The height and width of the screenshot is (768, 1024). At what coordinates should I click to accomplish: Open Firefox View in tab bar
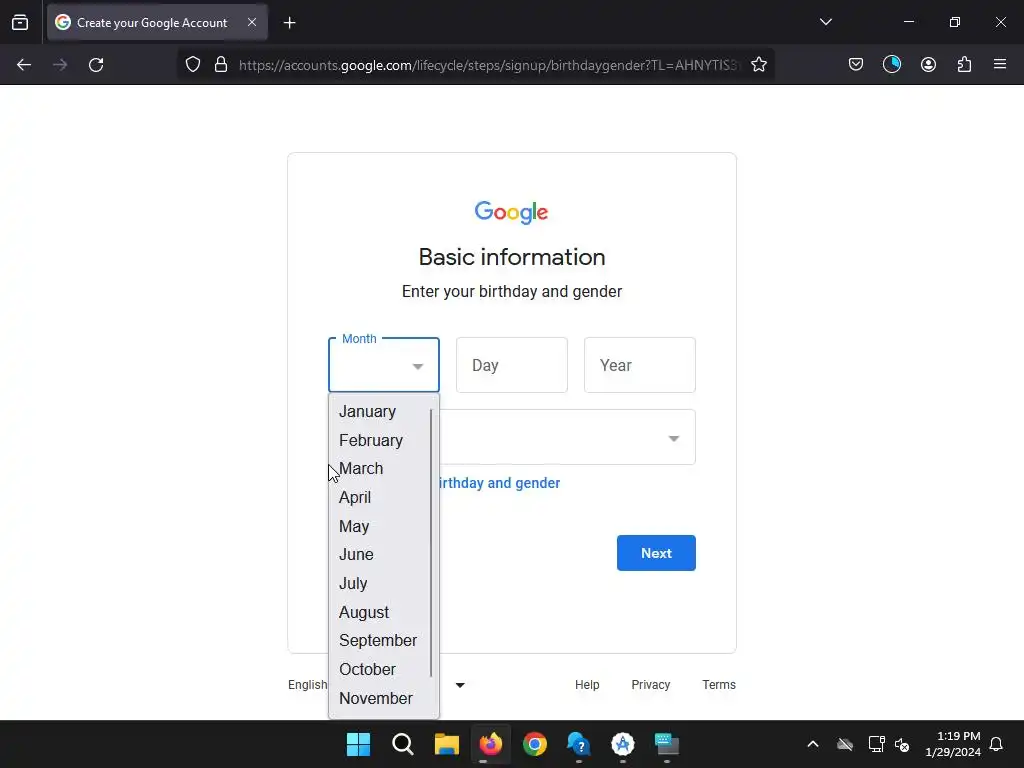point(20,23)
